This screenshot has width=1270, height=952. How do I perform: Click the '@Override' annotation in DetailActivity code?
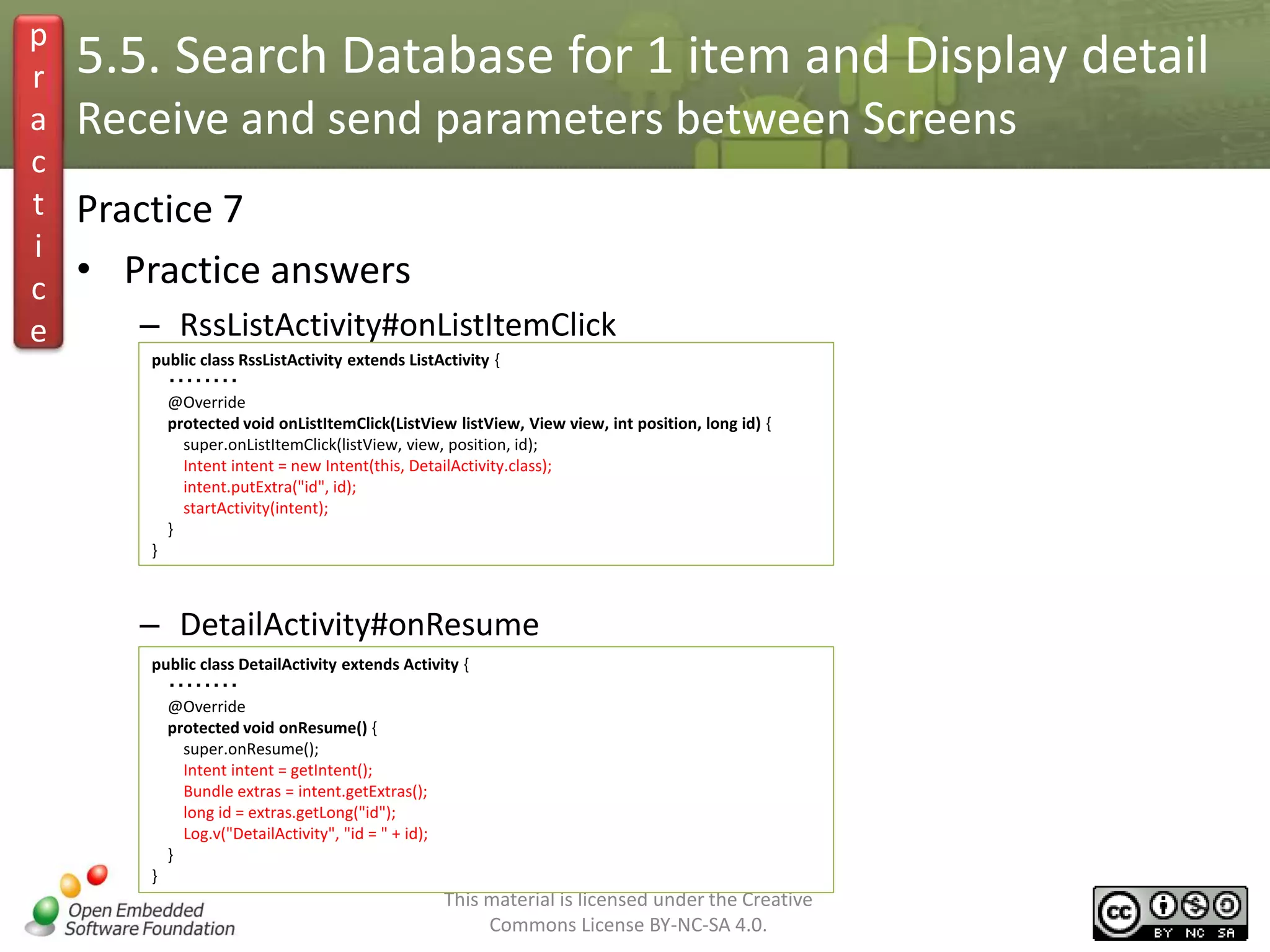pyautogui.click(x=206, y=707)
